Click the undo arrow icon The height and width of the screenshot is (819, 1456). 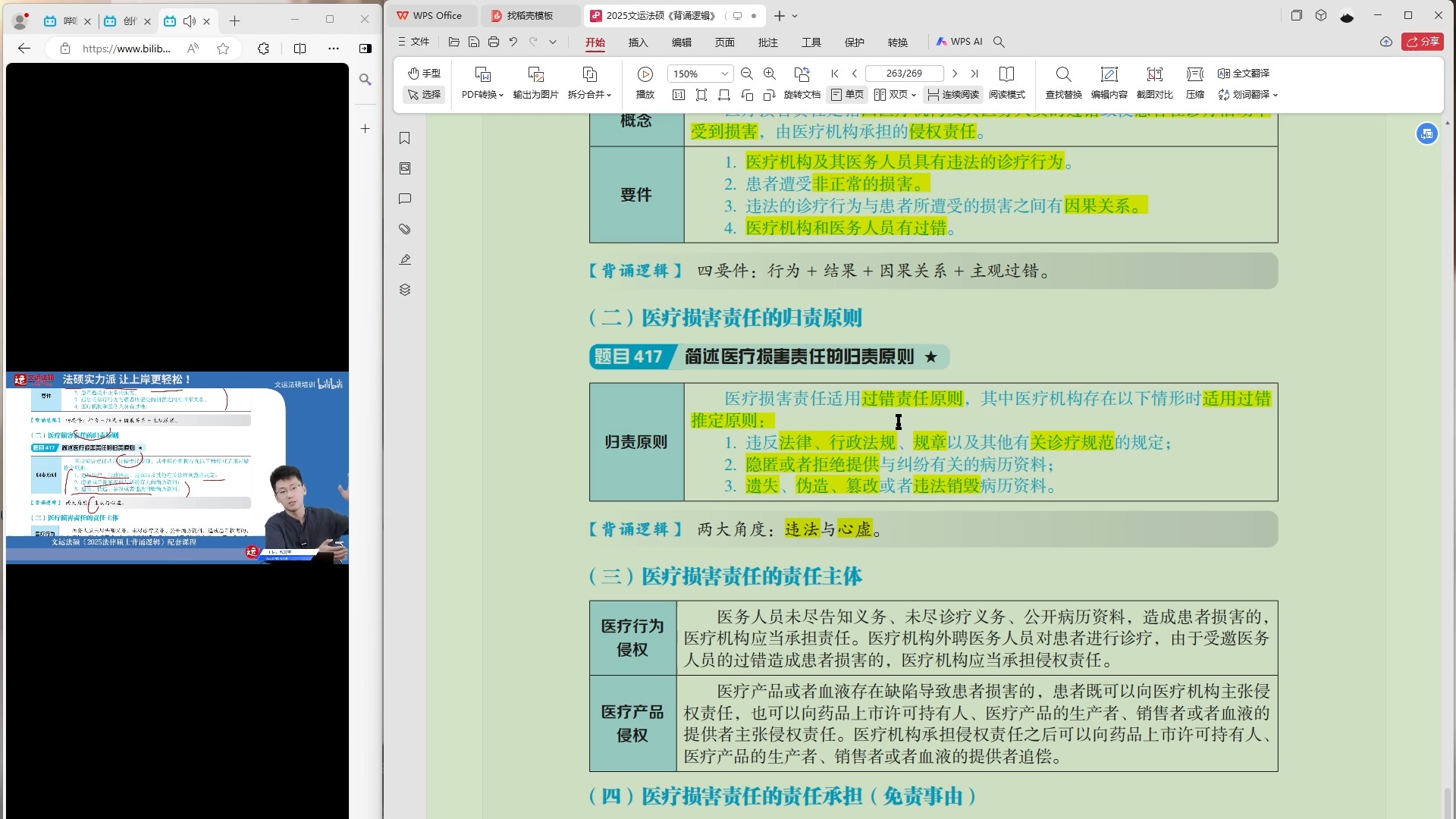[513, 42]
